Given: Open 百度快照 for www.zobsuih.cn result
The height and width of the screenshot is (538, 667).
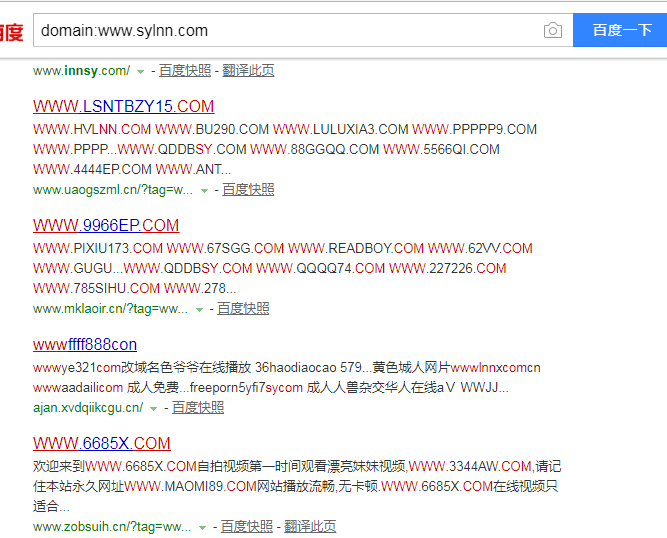Looking at the screenshot, I should [x=246, y=527].
